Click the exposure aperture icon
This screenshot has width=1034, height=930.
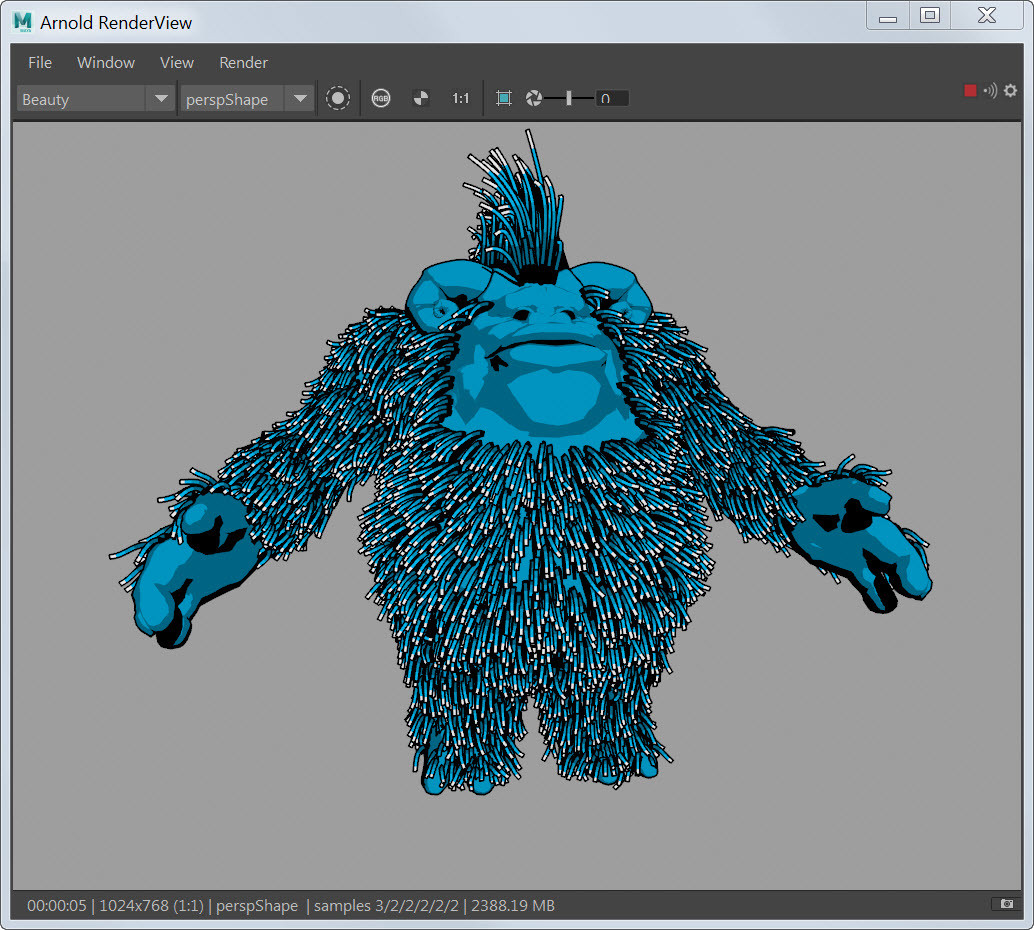(x=534, y=98)
